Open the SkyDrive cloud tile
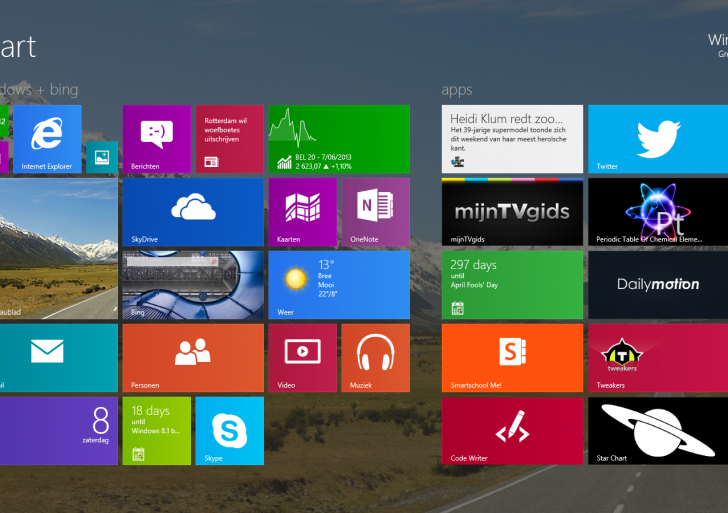The height and width of the screenshot is (513, 728). click(x=193, y=212)
